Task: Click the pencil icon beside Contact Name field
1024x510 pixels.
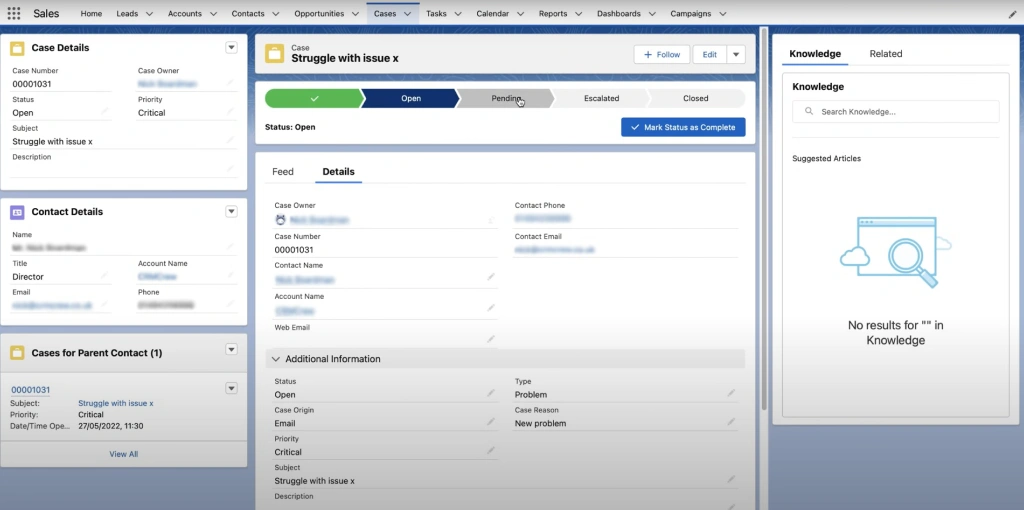Action: 490,276
